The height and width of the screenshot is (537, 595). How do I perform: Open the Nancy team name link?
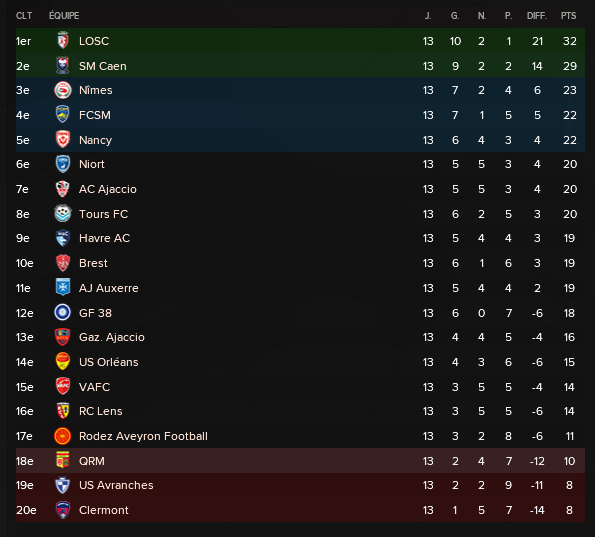click(95, 140)
